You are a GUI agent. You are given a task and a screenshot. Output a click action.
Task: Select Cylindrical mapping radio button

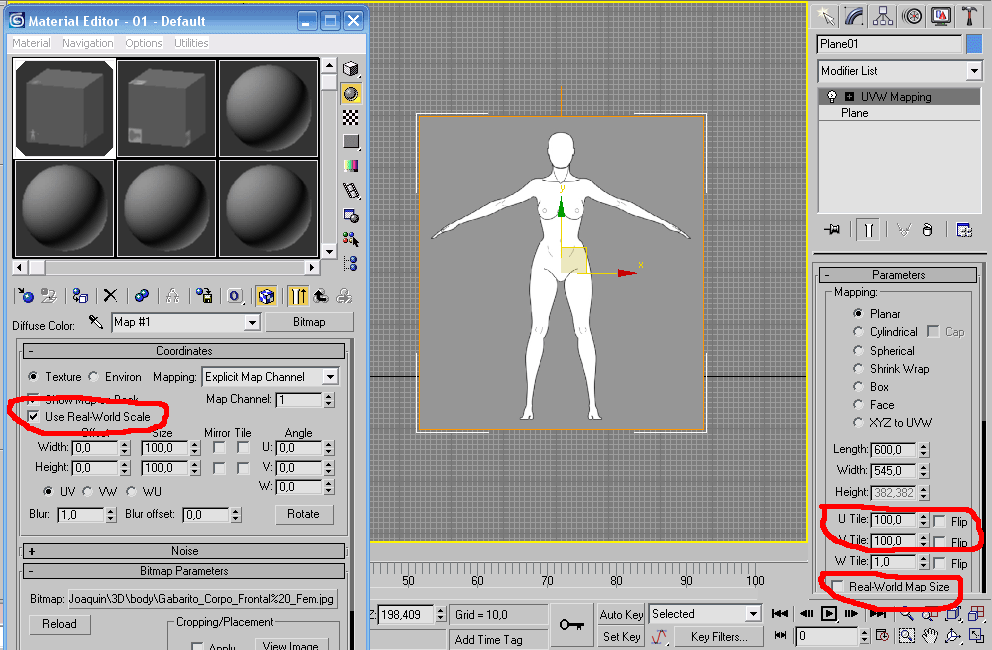click(x=858, y=332)
